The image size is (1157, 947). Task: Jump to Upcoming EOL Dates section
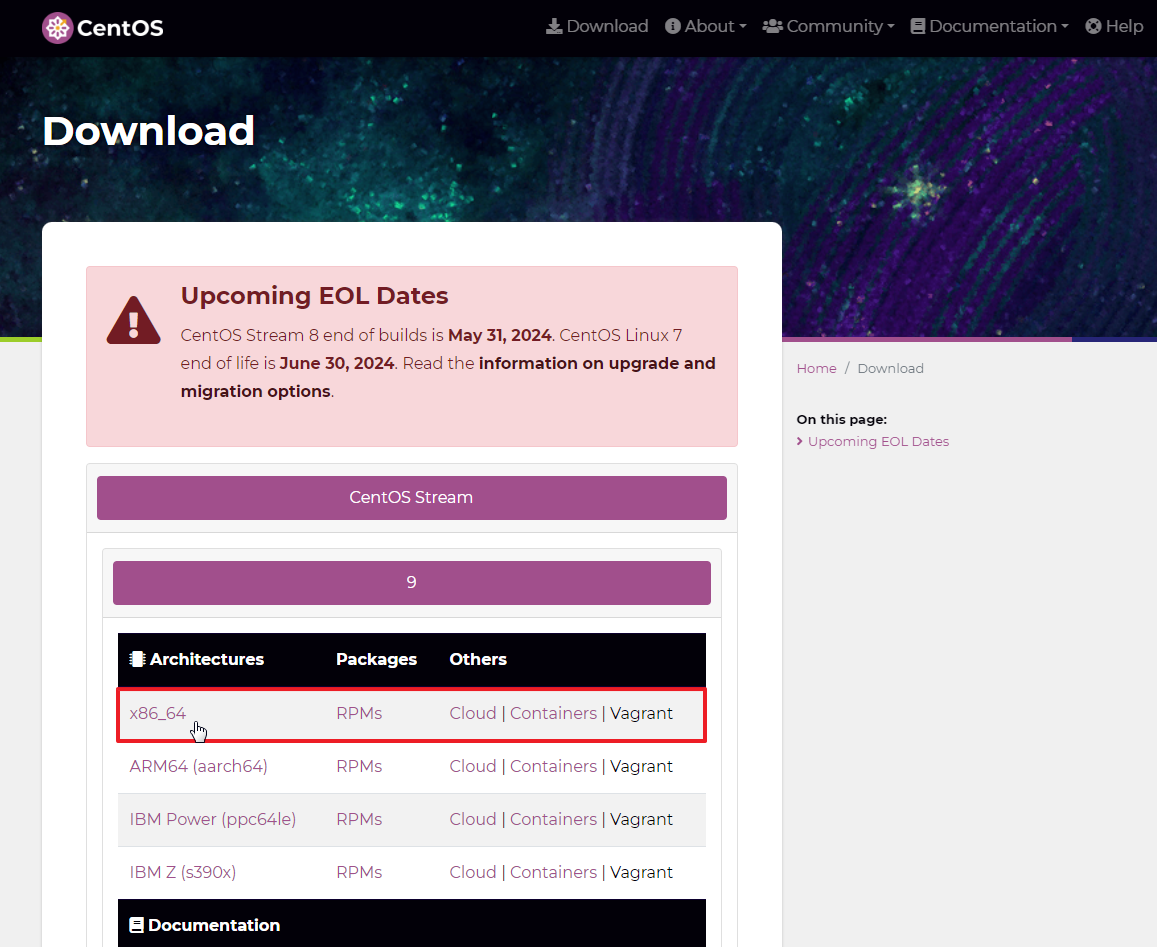pos(878,441)
